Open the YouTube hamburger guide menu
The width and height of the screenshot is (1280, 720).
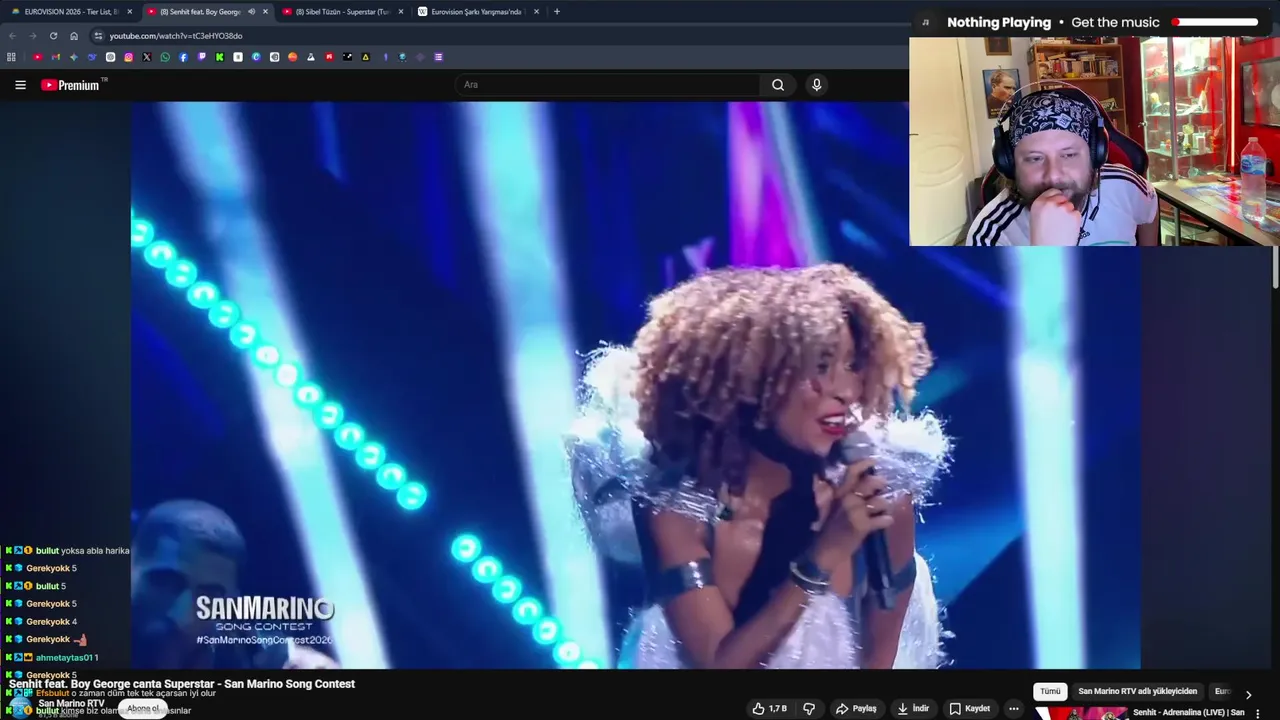point(20,85)
